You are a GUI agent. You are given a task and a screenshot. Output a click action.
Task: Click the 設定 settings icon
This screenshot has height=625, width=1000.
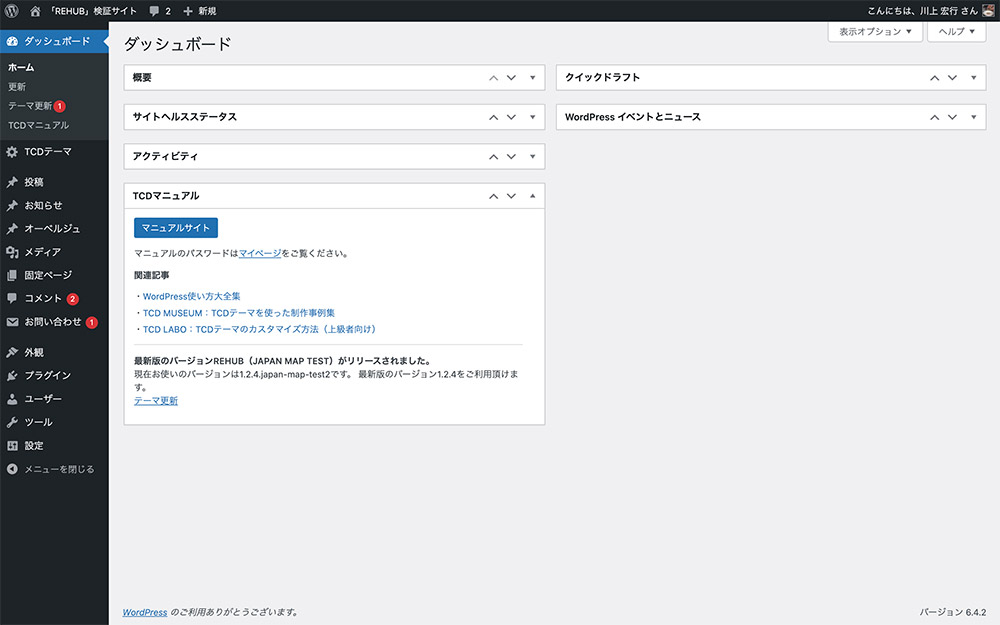coord(12,446)
